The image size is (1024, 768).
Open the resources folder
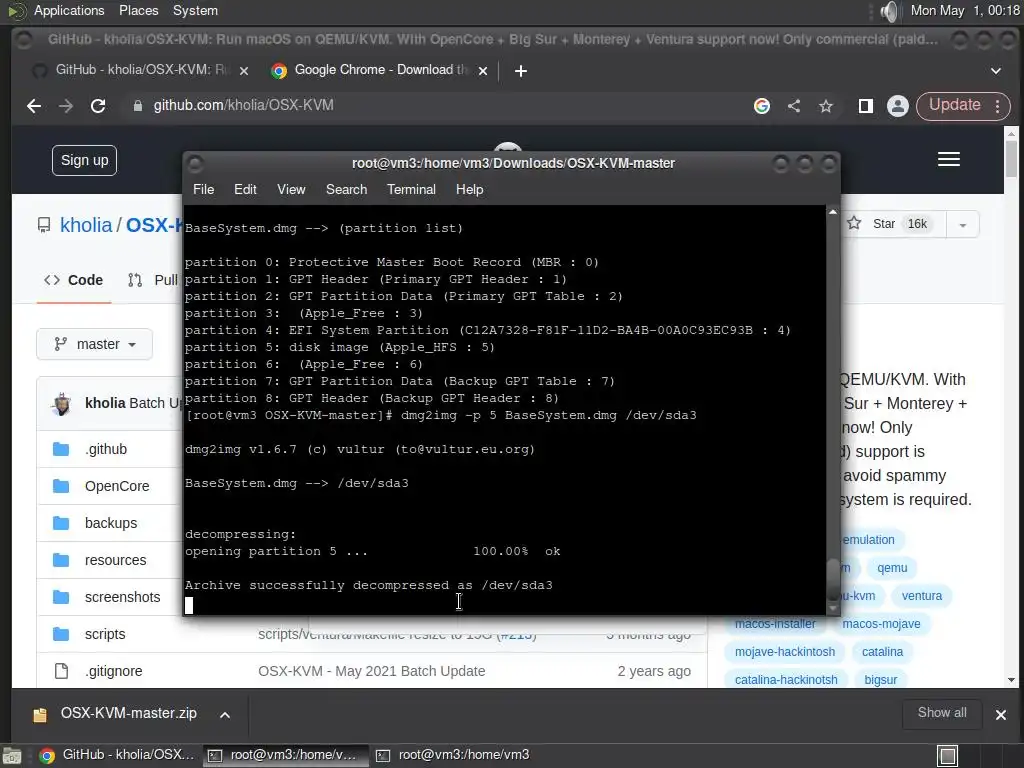tap(116, 560)
